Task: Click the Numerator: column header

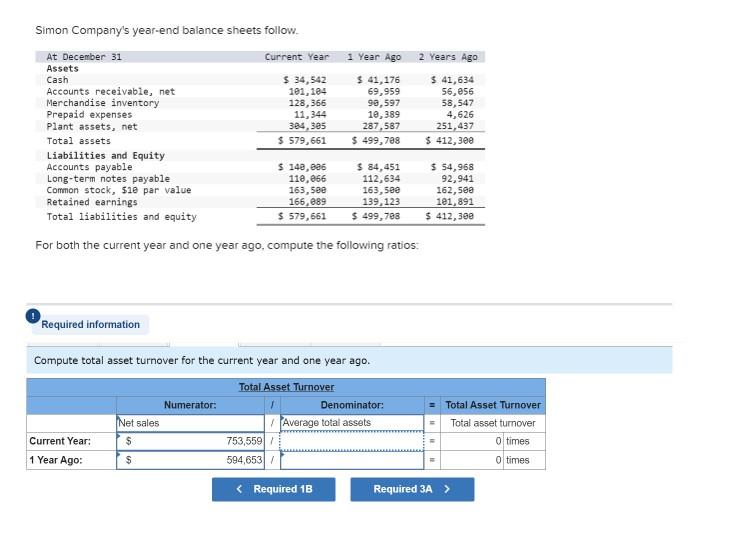Action: (190, 405)
